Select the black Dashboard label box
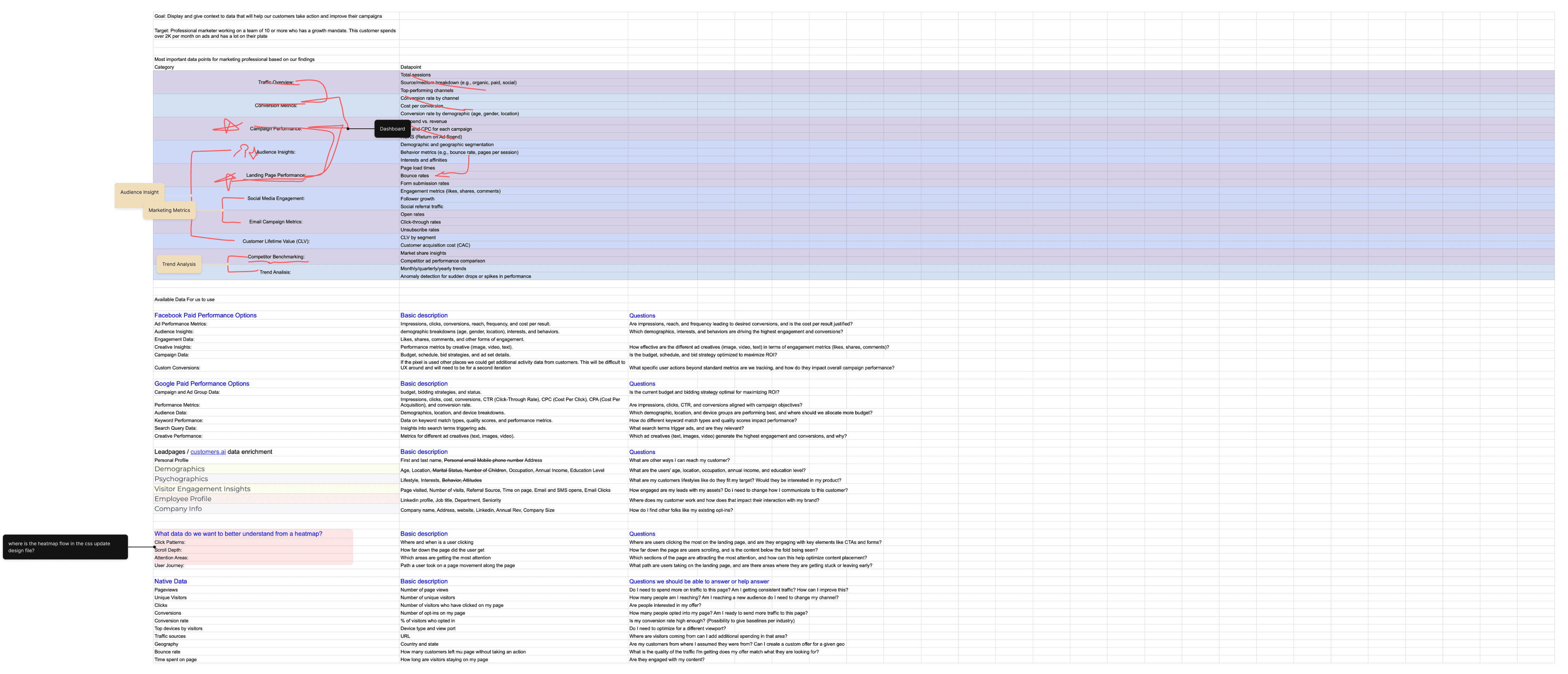1568x674 pixels. point(392,128)
